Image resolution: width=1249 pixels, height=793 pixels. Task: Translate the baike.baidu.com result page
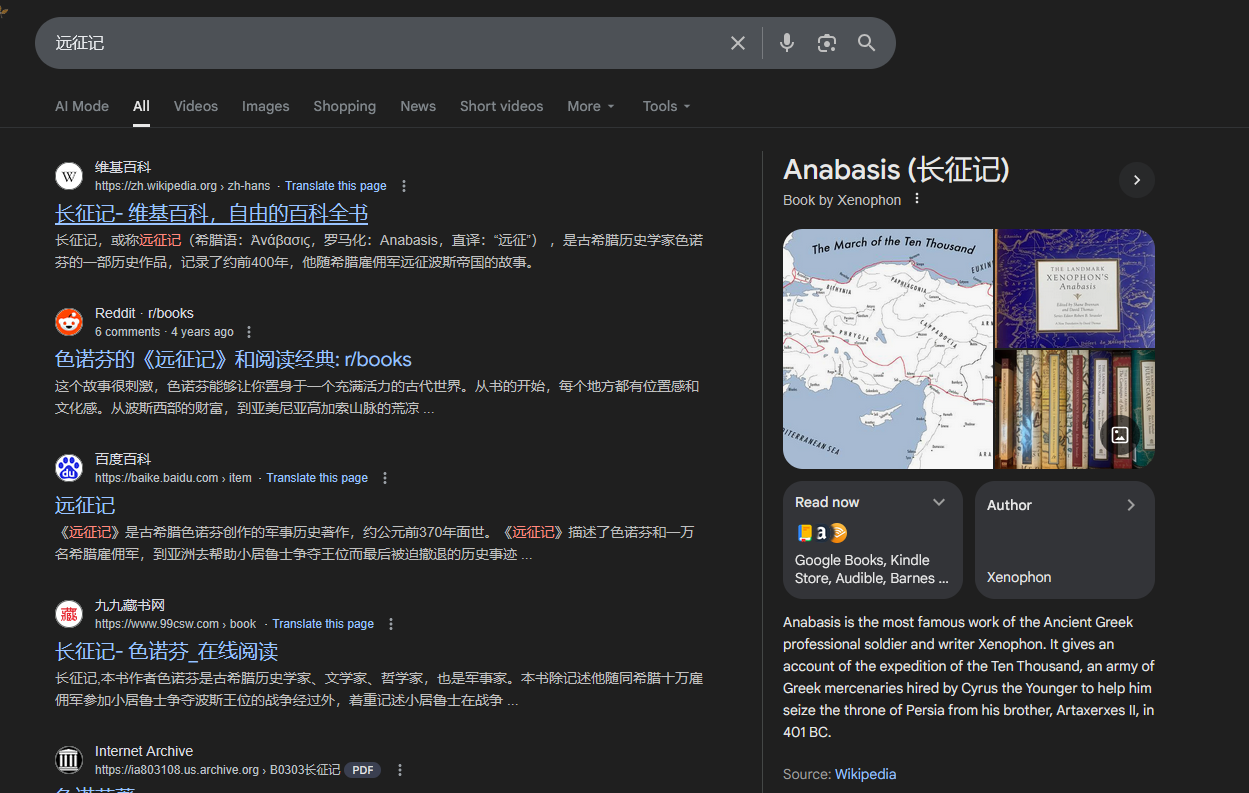[x=317, y=478]
